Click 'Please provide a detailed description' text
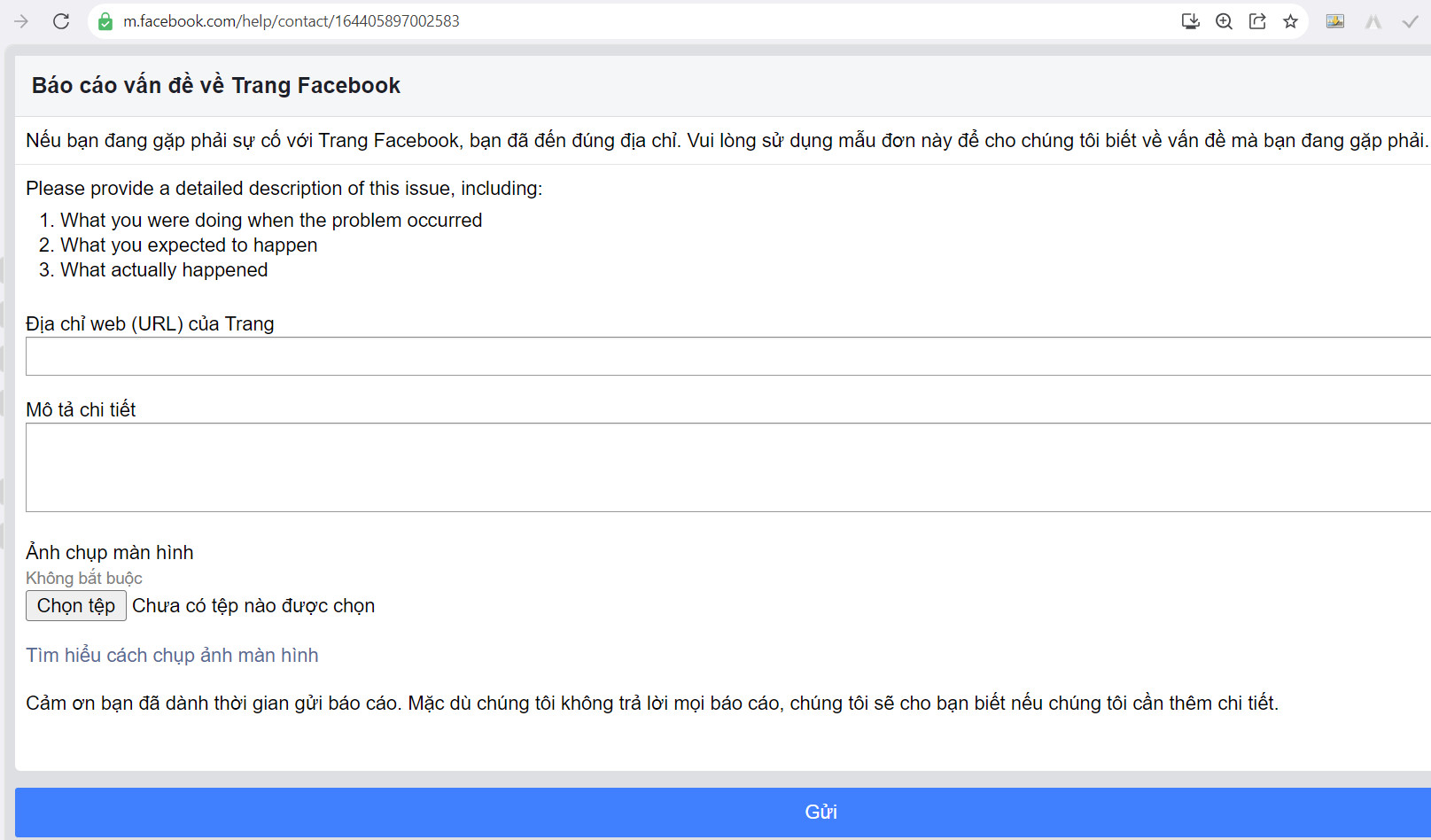 pyautogui.click(x=284, y=188)
